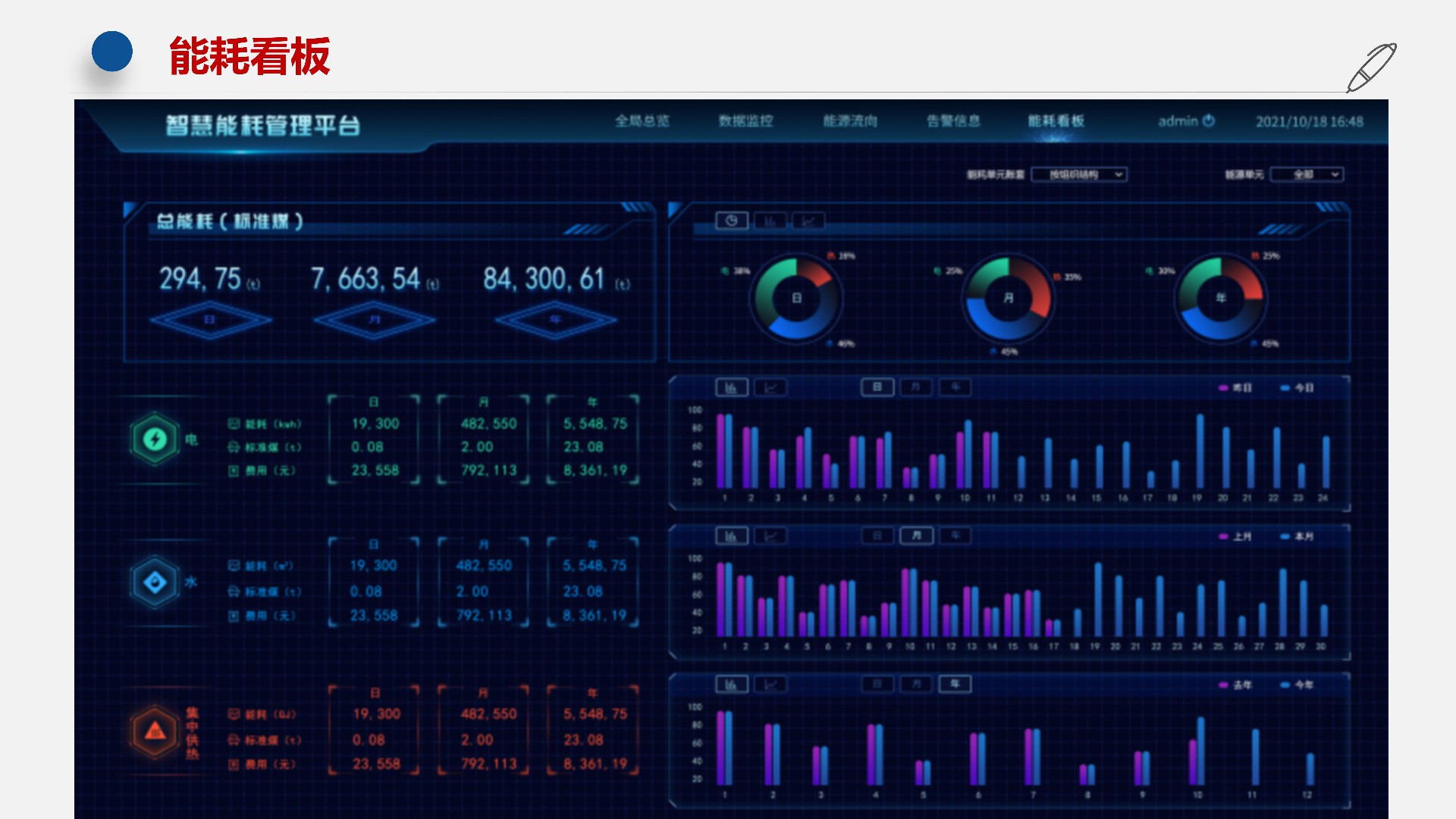Switch top panel to bar chart icon
Viewport: 1456px width, 819px height.
click(770, 221)
